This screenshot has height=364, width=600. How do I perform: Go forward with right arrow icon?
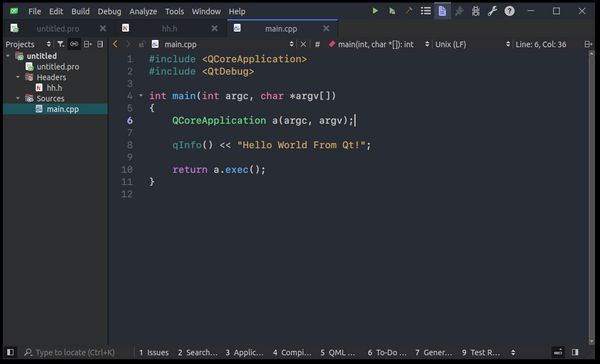pos(128,44)
